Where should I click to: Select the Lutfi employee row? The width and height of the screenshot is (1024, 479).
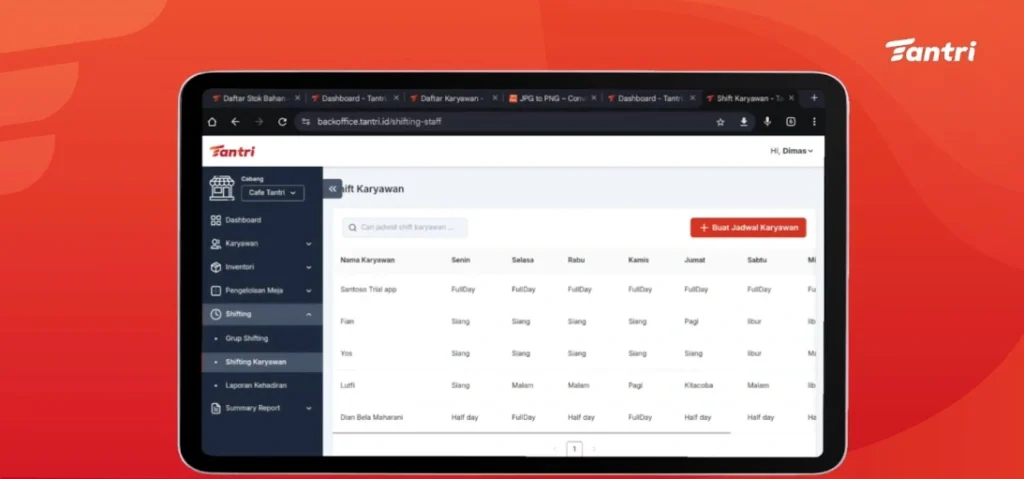coord(574,386)
